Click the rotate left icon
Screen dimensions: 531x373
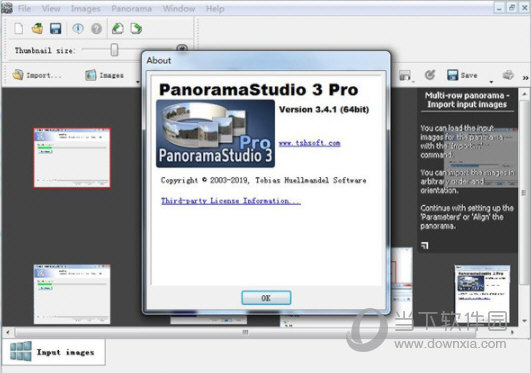[118, 28]
